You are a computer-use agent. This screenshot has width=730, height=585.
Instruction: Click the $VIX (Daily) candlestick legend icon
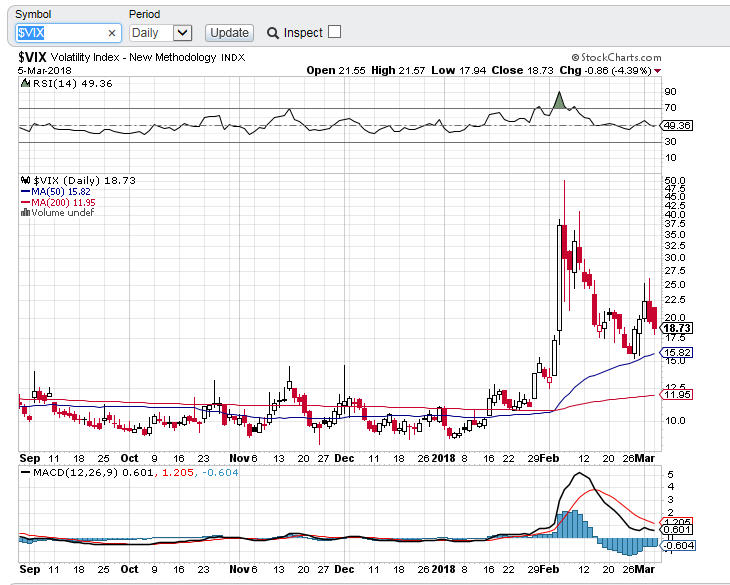(26, 180)
